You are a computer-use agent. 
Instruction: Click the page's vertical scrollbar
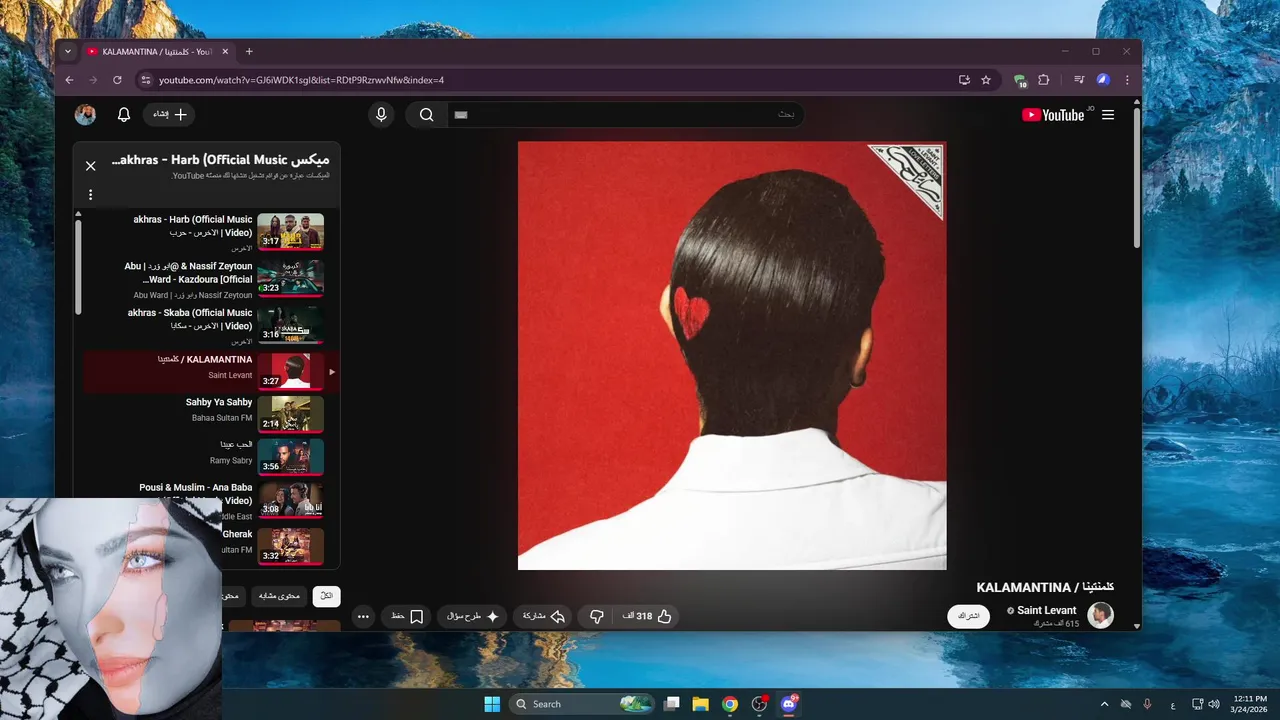pos(1136,178)
